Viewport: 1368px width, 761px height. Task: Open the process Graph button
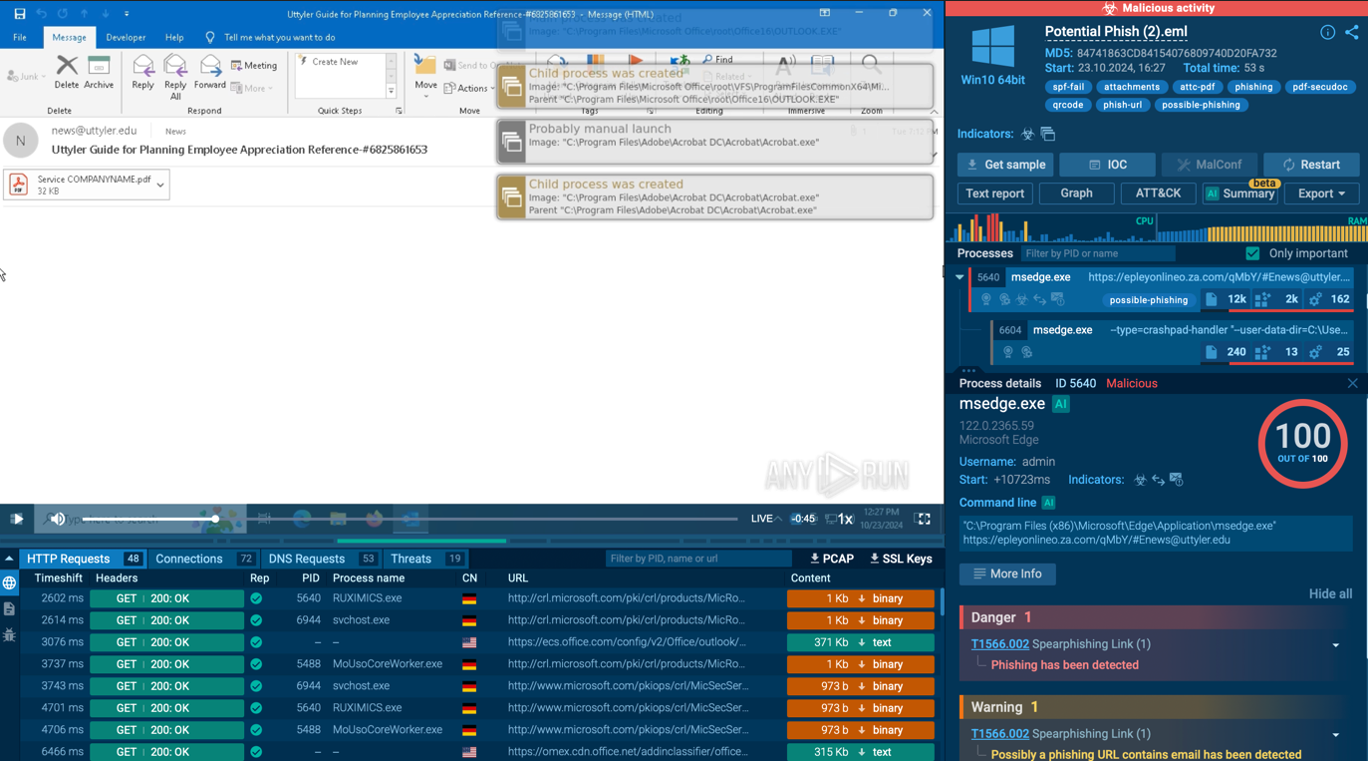point(1076,193)
